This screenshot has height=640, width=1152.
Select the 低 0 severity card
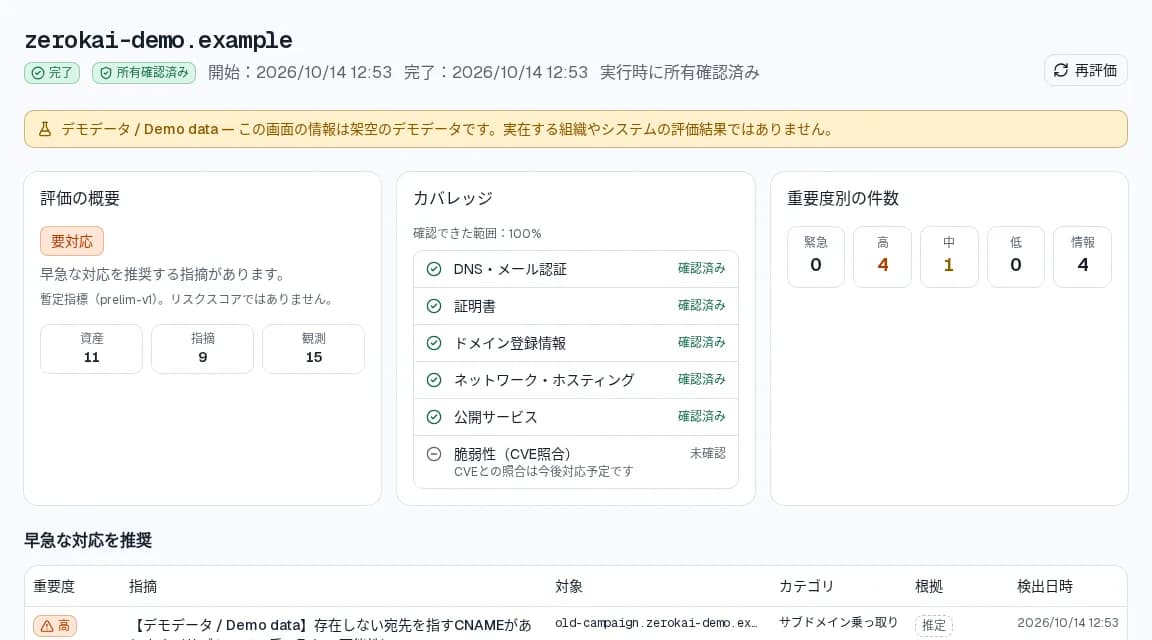(x=1015, y=256)
